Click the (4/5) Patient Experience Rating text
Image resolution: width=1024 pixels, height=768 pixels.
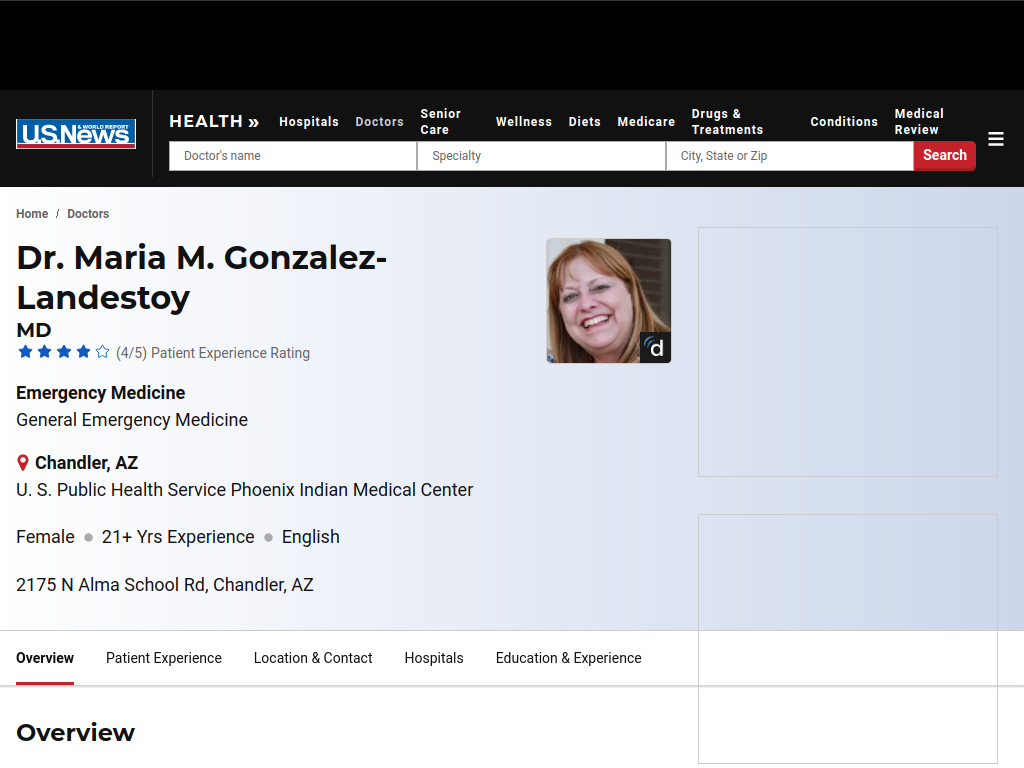click(x=213, y=353)
